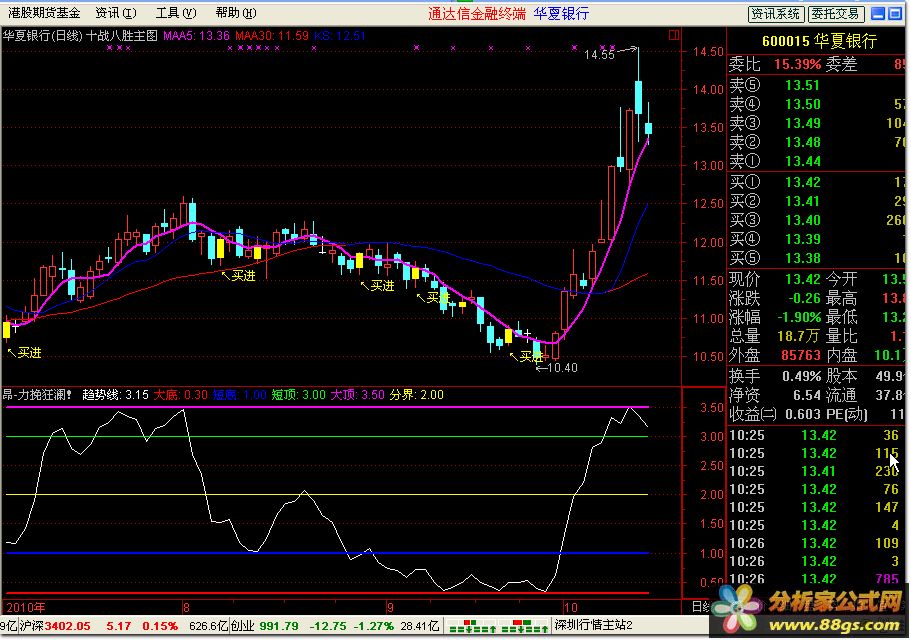Click the 创业 991.79 index in status bar
This screenshot has height=640, width=911.
point(264,626)
